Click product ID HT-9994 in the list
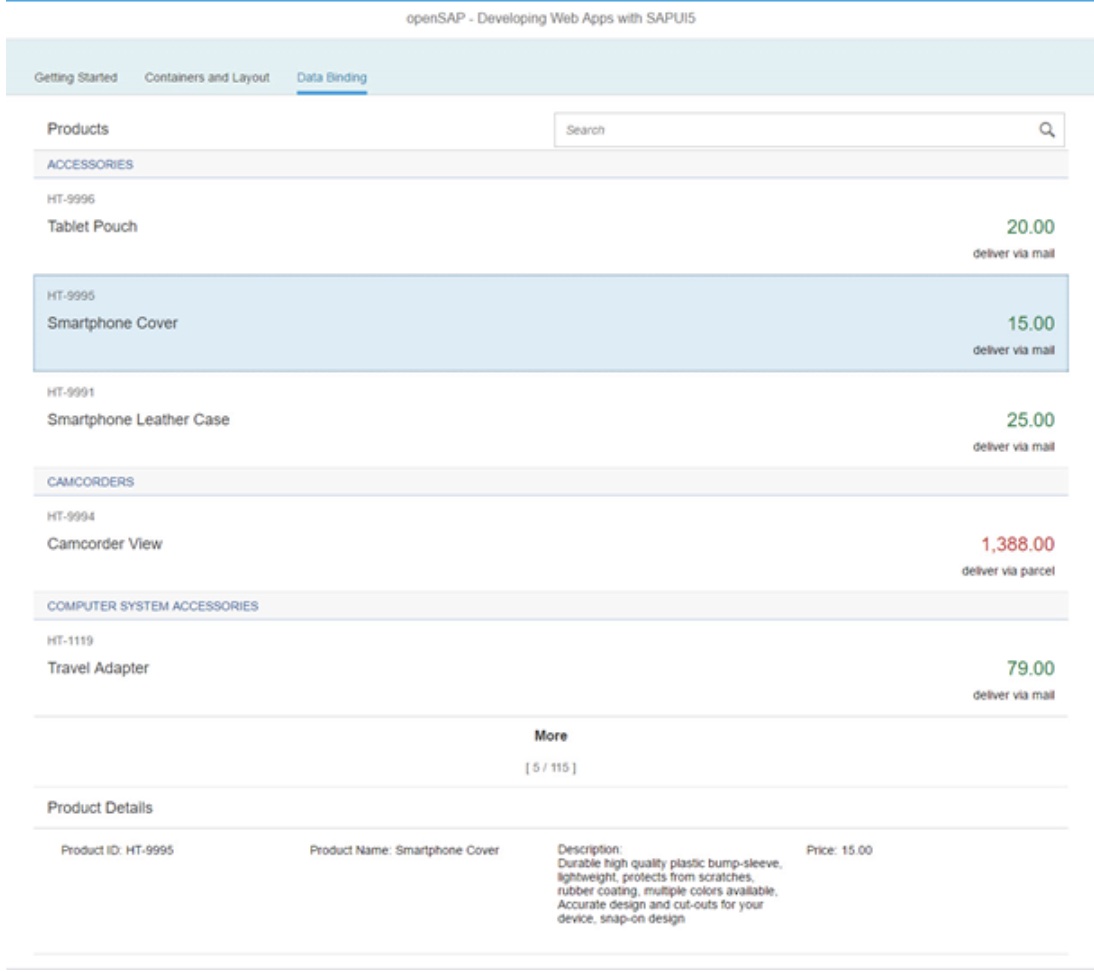This screenshot has width=1094, height=972. [x=70, y=516]
